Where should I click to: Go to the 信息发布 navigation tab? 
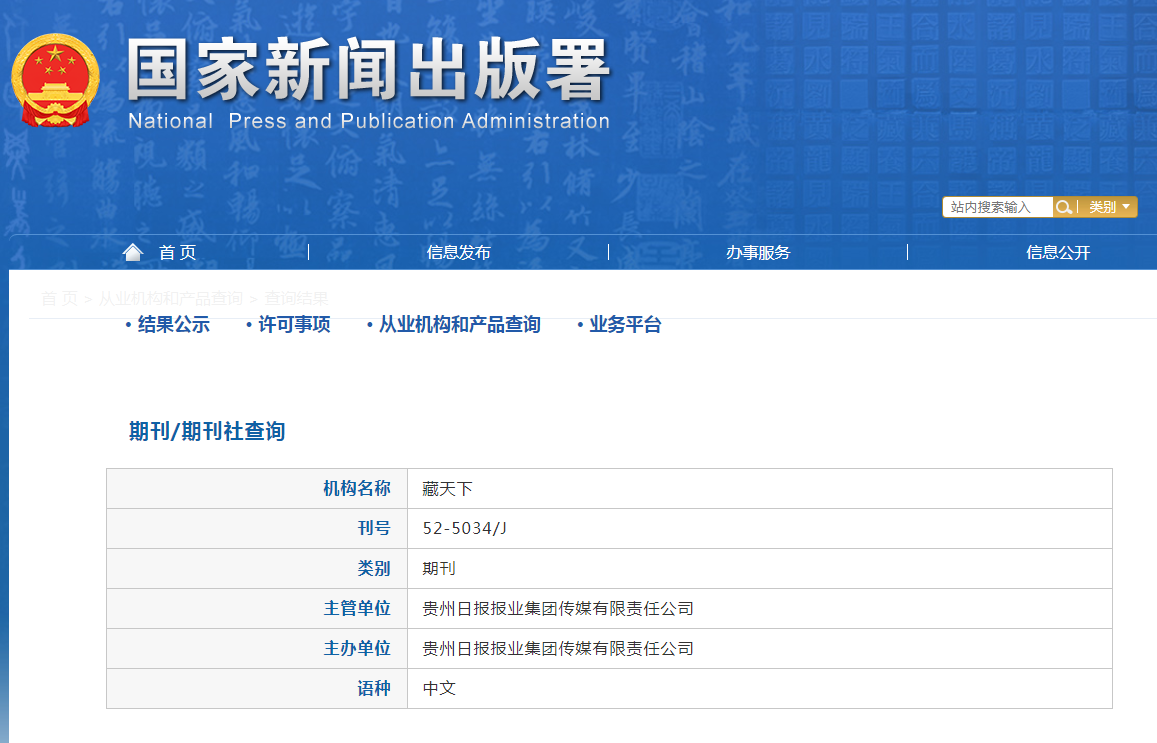point(458,252)
